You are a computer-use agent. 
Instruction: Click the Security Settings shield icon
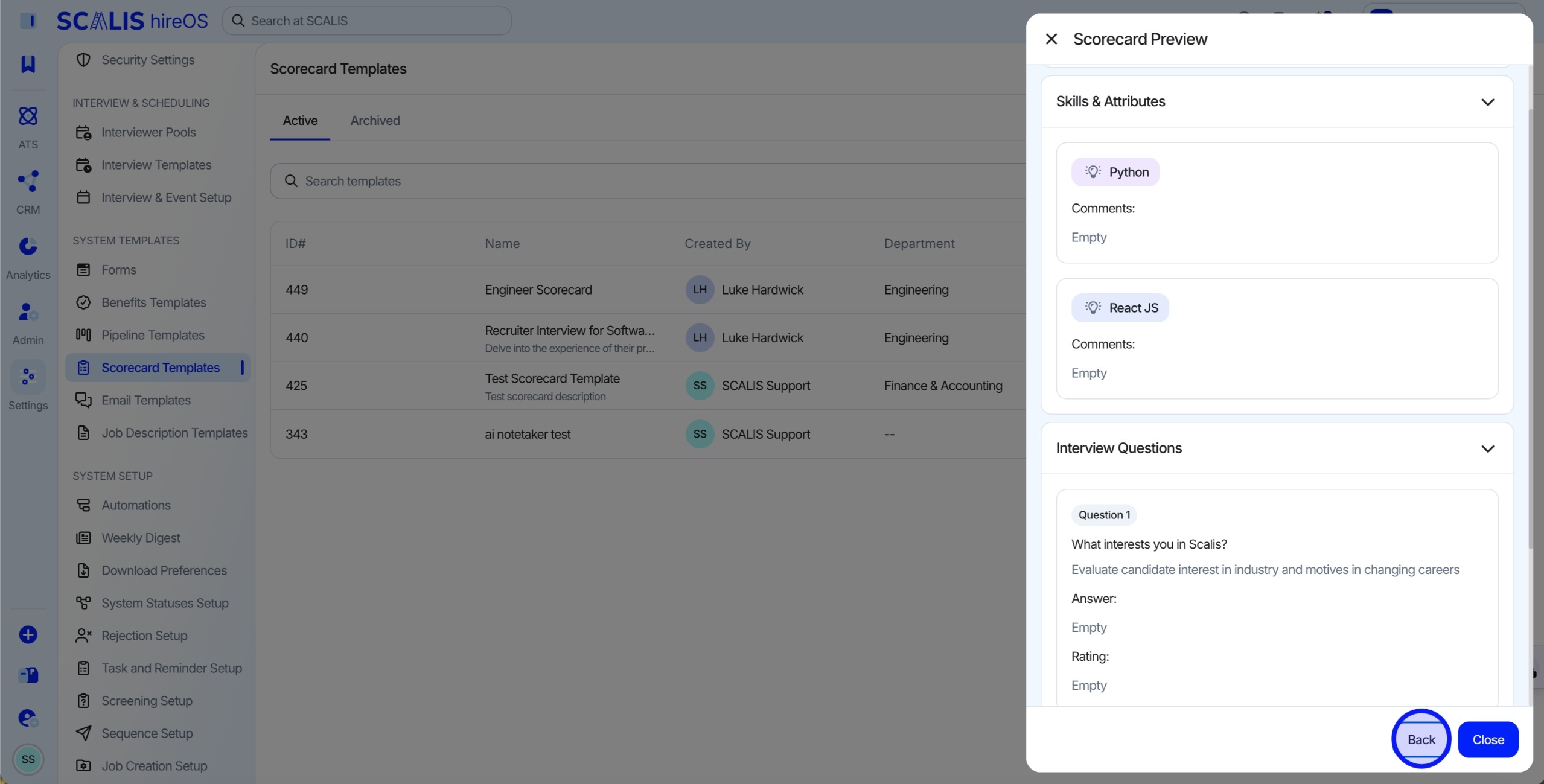point(83,60)
